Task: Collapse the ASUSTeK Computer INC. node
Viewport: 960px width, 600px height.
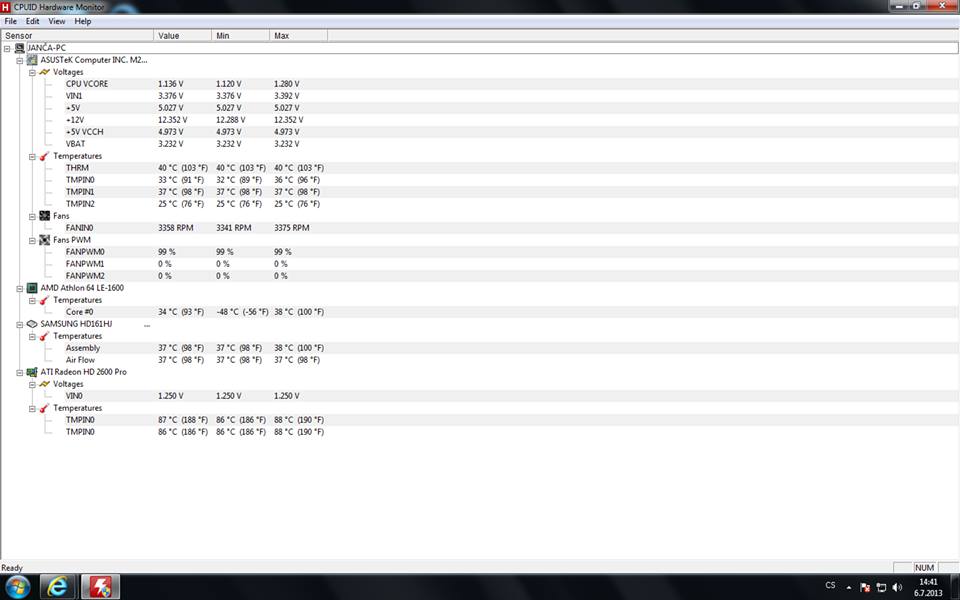Action: pyautogui.click(x=20, y=61)
